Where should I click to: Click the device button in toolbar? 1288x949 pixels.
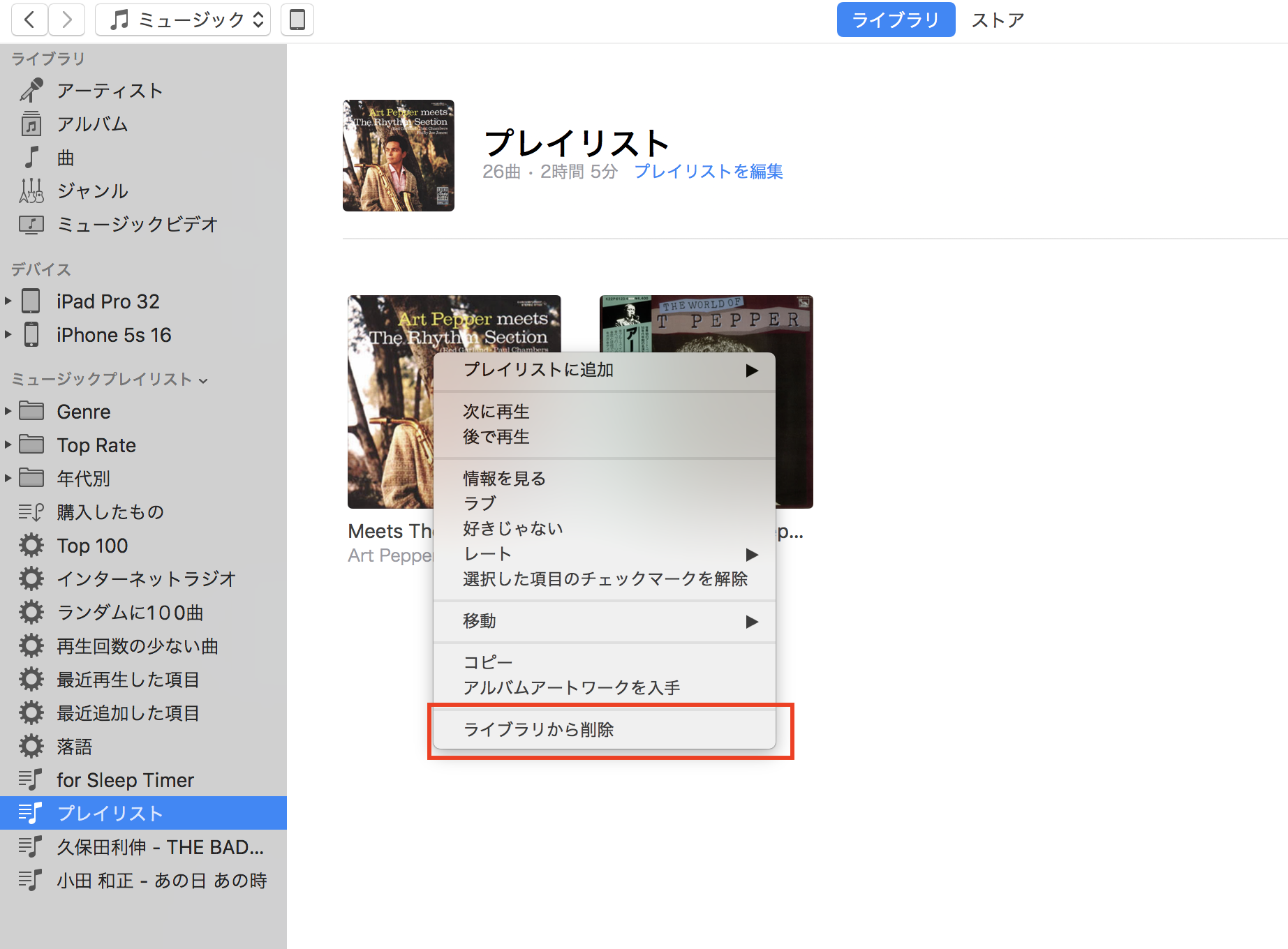click(297, 20)
